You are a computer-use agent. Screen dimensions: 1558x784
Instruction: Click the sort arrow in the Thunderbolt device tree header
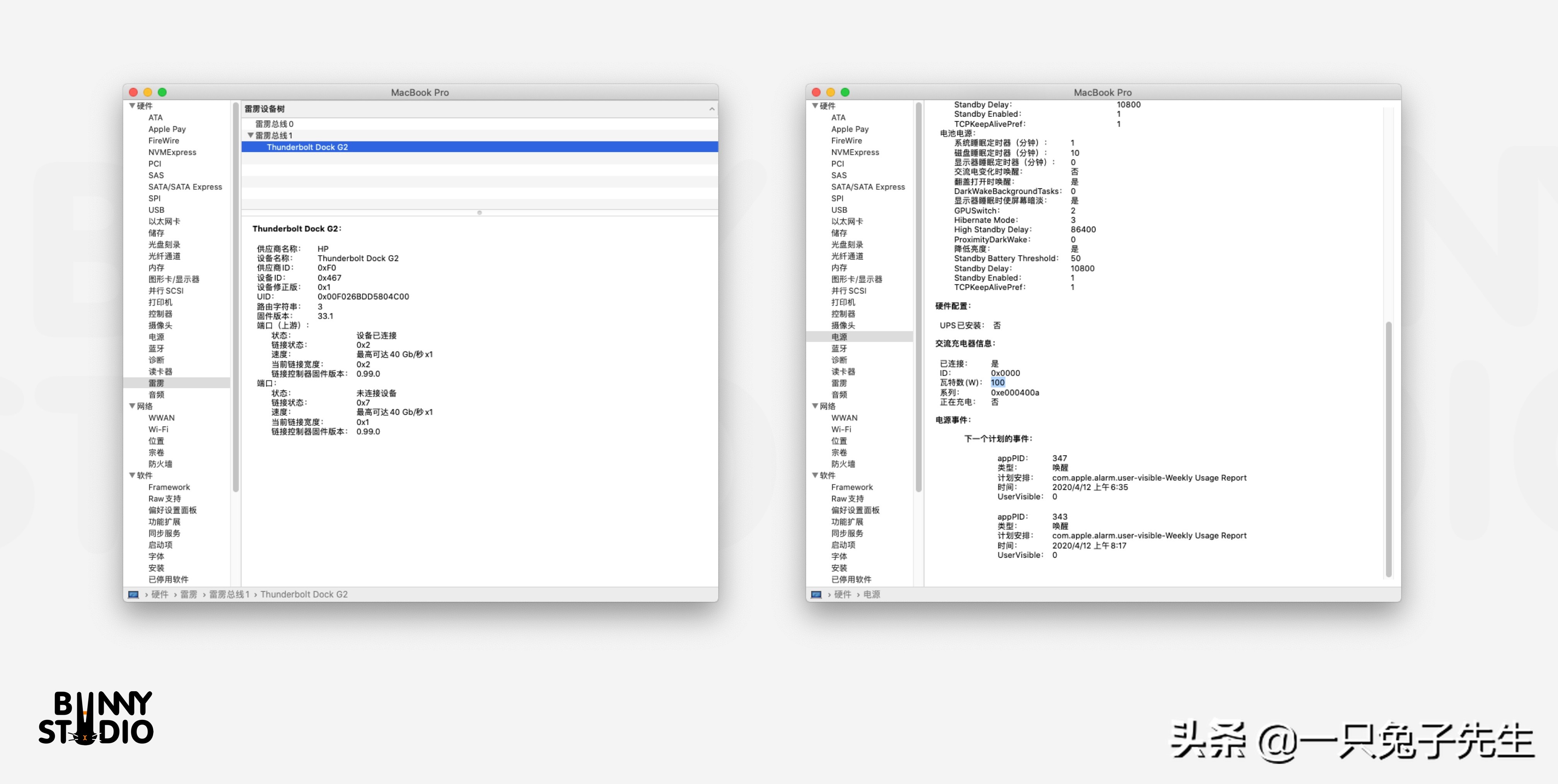coord(711,109)
